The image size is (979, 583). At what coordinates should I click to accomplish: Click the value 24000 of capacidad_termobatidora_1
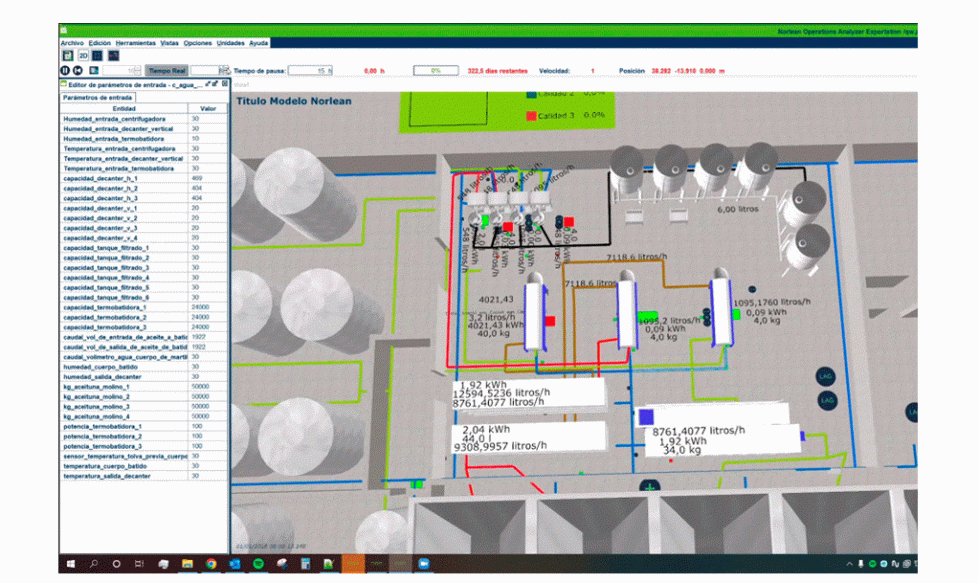(x=200, y=308)
